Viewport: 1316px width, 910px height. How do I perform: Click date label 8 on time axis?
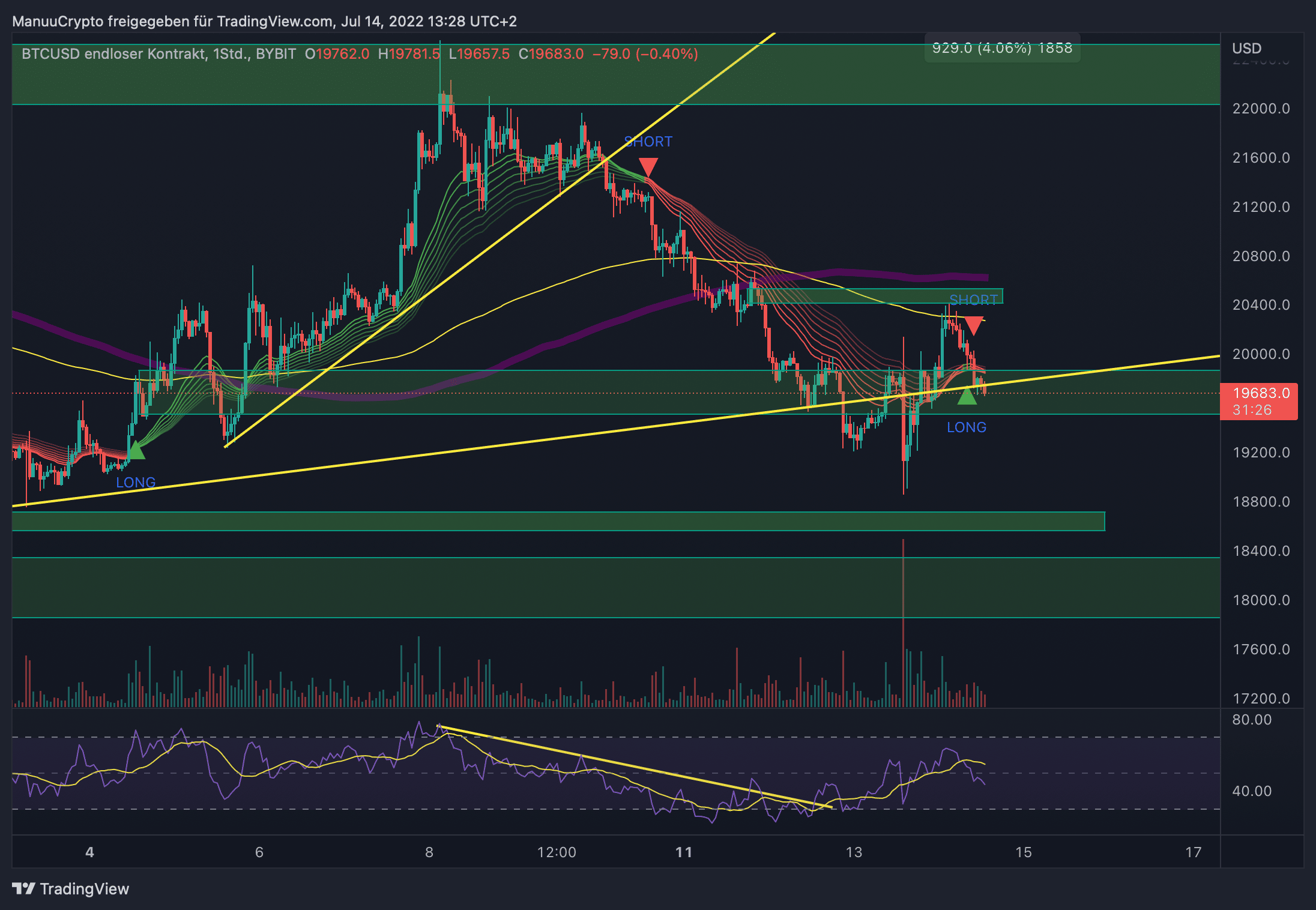(x=429, y=852)
